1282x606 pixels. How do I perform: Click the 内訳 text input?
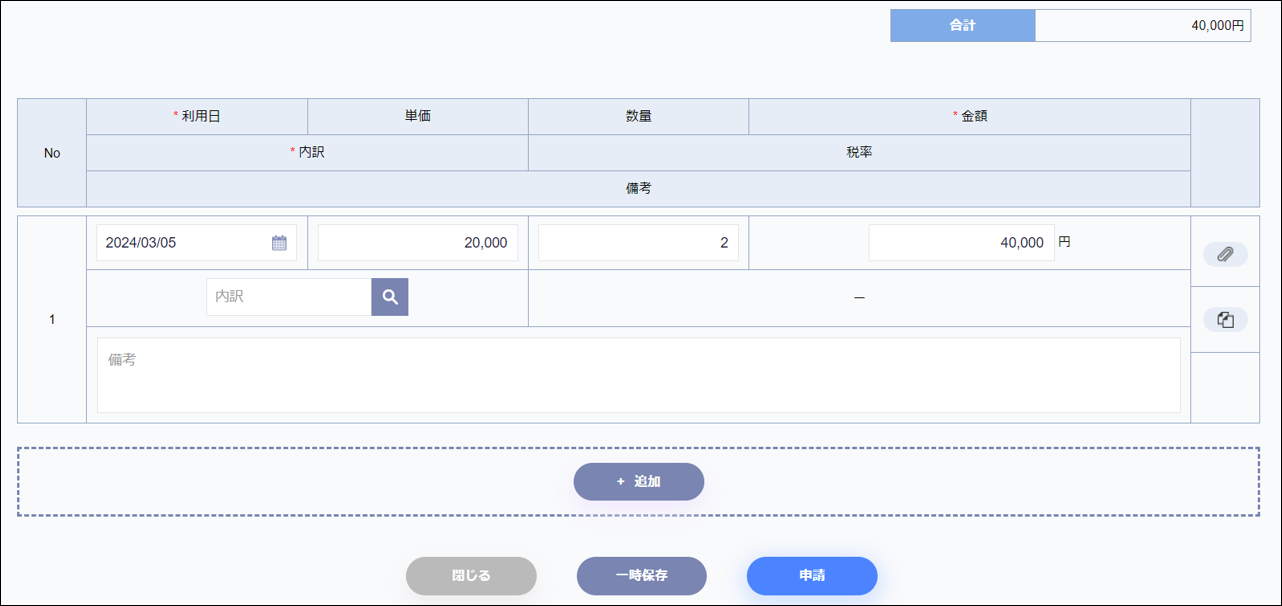pyautogui.click(x=289, y=297)
